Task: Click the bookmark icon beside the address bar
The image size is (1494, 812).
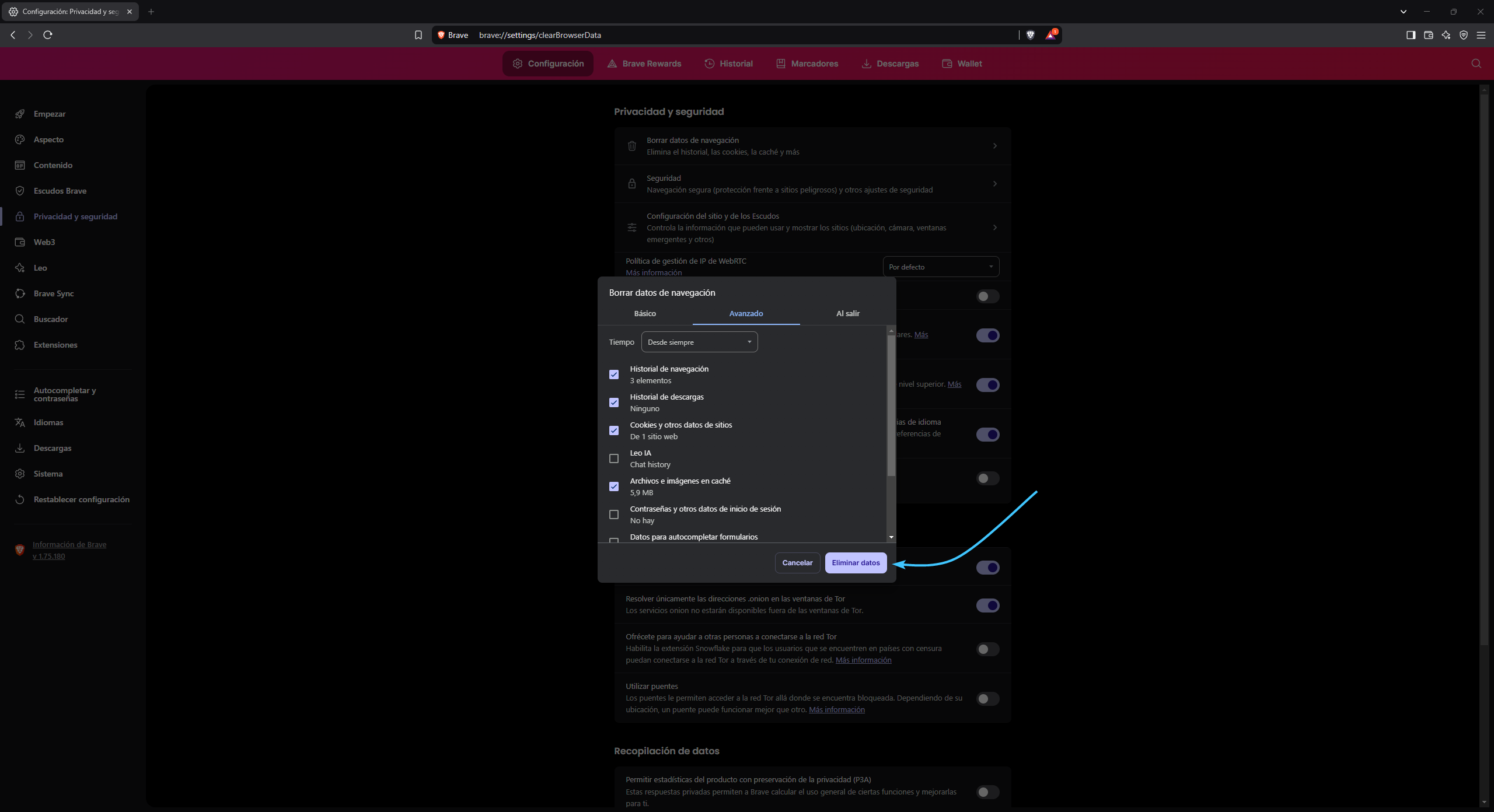Action: tap(418, 35)
